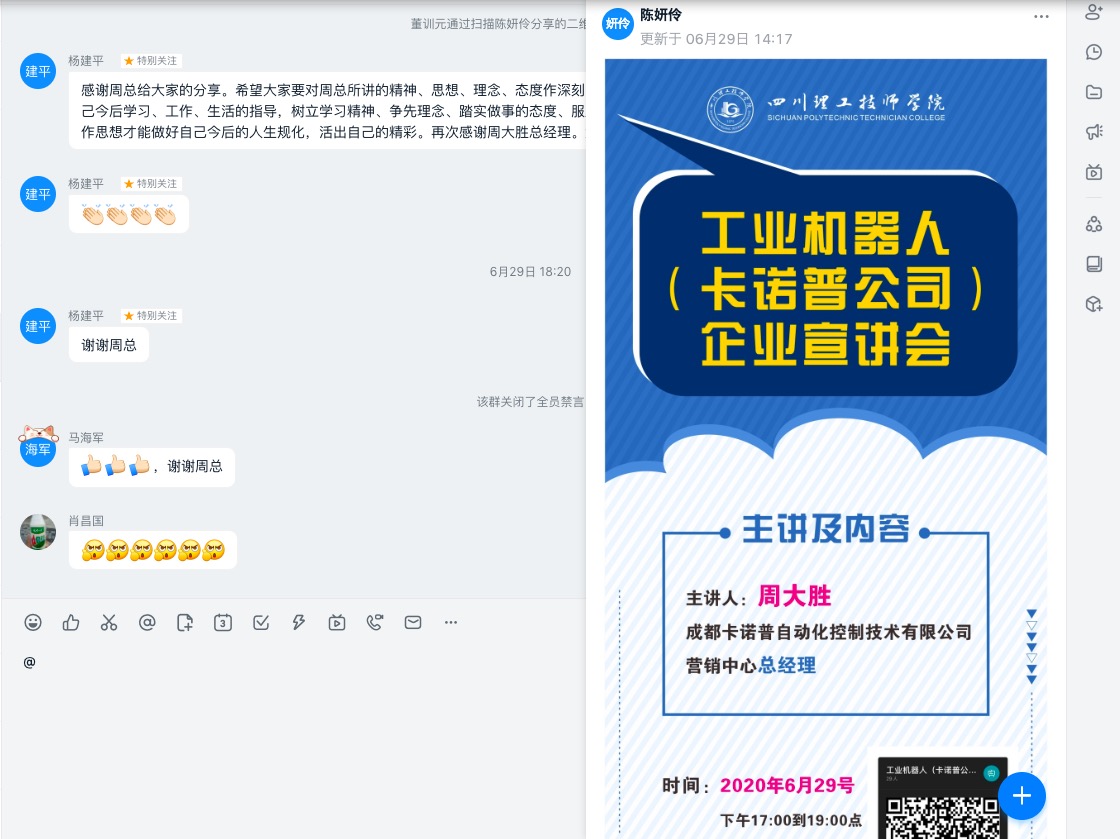Click the thumbs-up like icon in toolbar
The width and height of the screenshot is (1120, 839).
tap(71, 623)
